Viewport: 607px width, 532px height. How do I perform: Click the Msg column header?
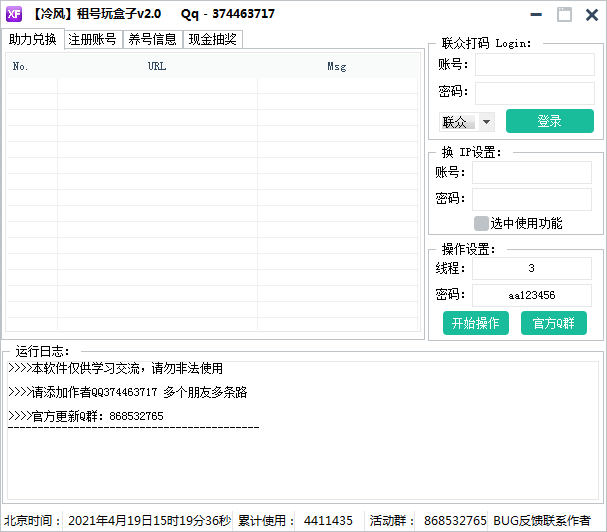point(336,67)
